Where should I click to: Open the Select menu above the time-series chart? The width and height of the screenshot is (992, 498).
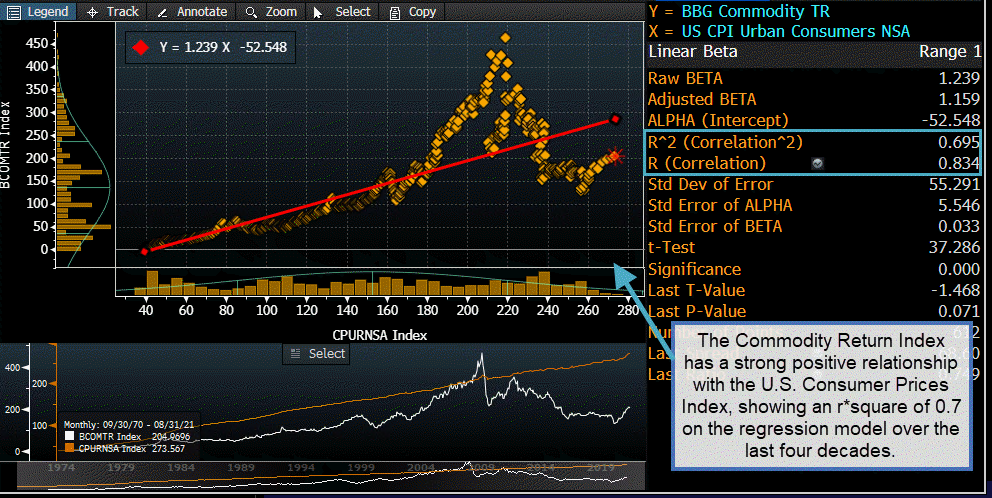(x=317, y=353)
